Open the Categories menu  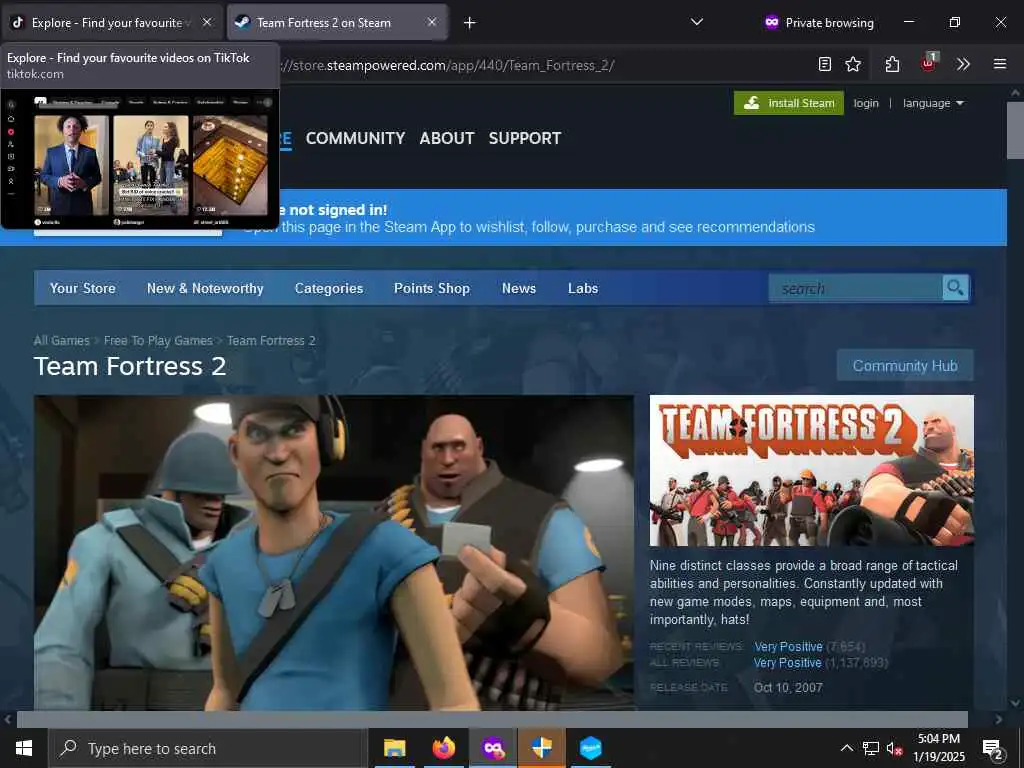[328, 289]
